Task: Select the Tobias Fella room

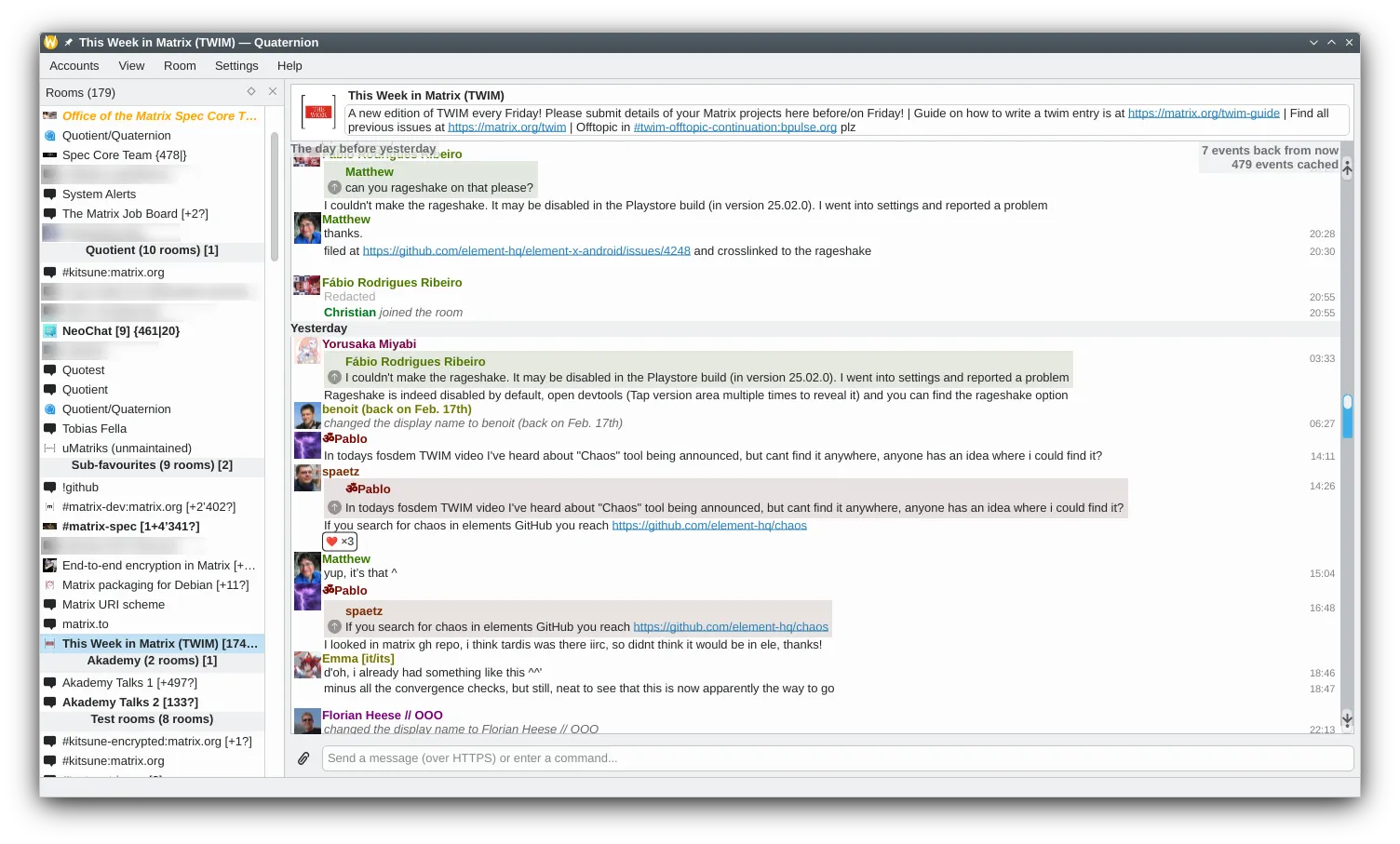Action: pos(153,429)
